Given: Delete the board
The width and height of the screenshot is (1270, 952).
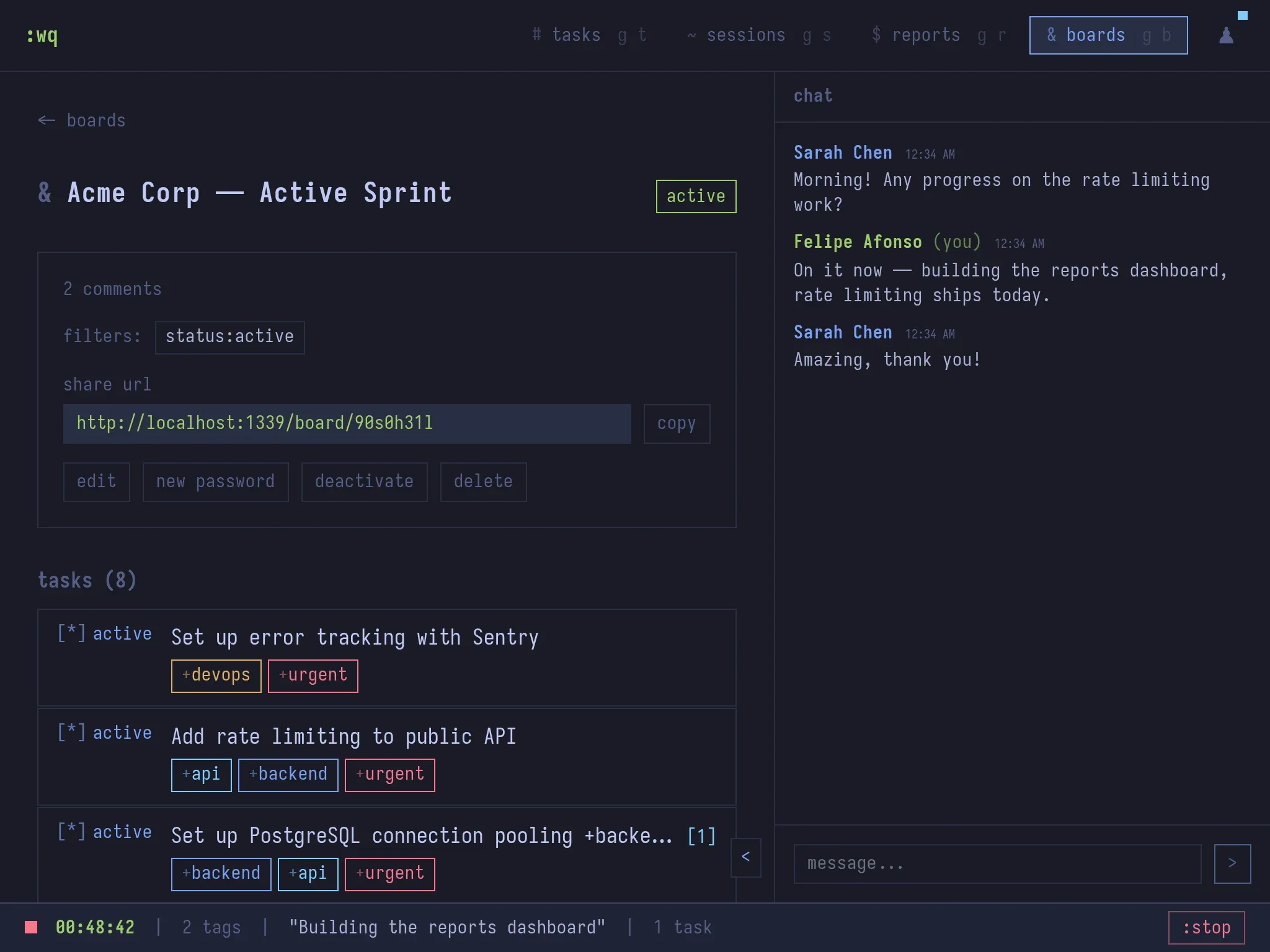Looking at the screenshot, I should tap(483, 482).
